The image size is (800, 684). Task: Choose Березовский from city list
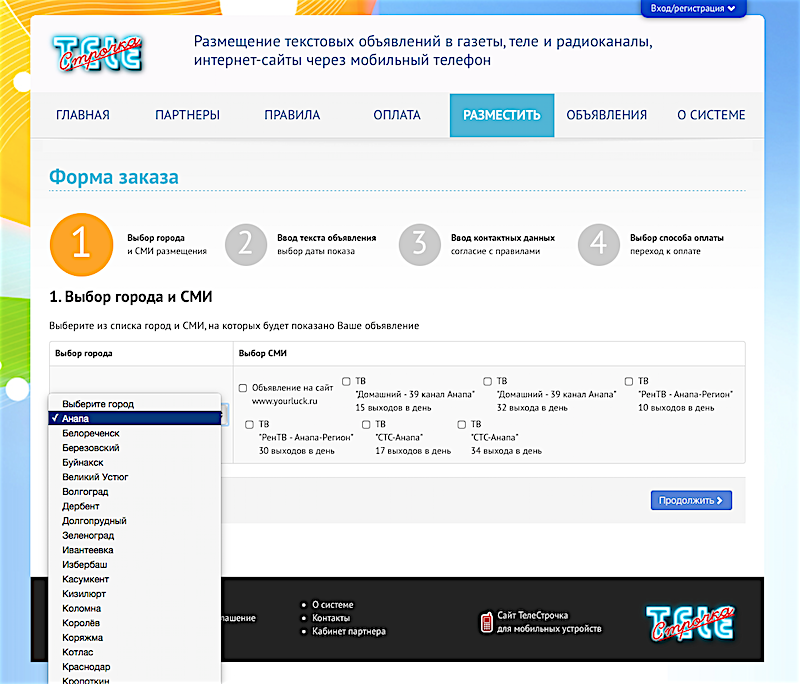tap(135, 448)
